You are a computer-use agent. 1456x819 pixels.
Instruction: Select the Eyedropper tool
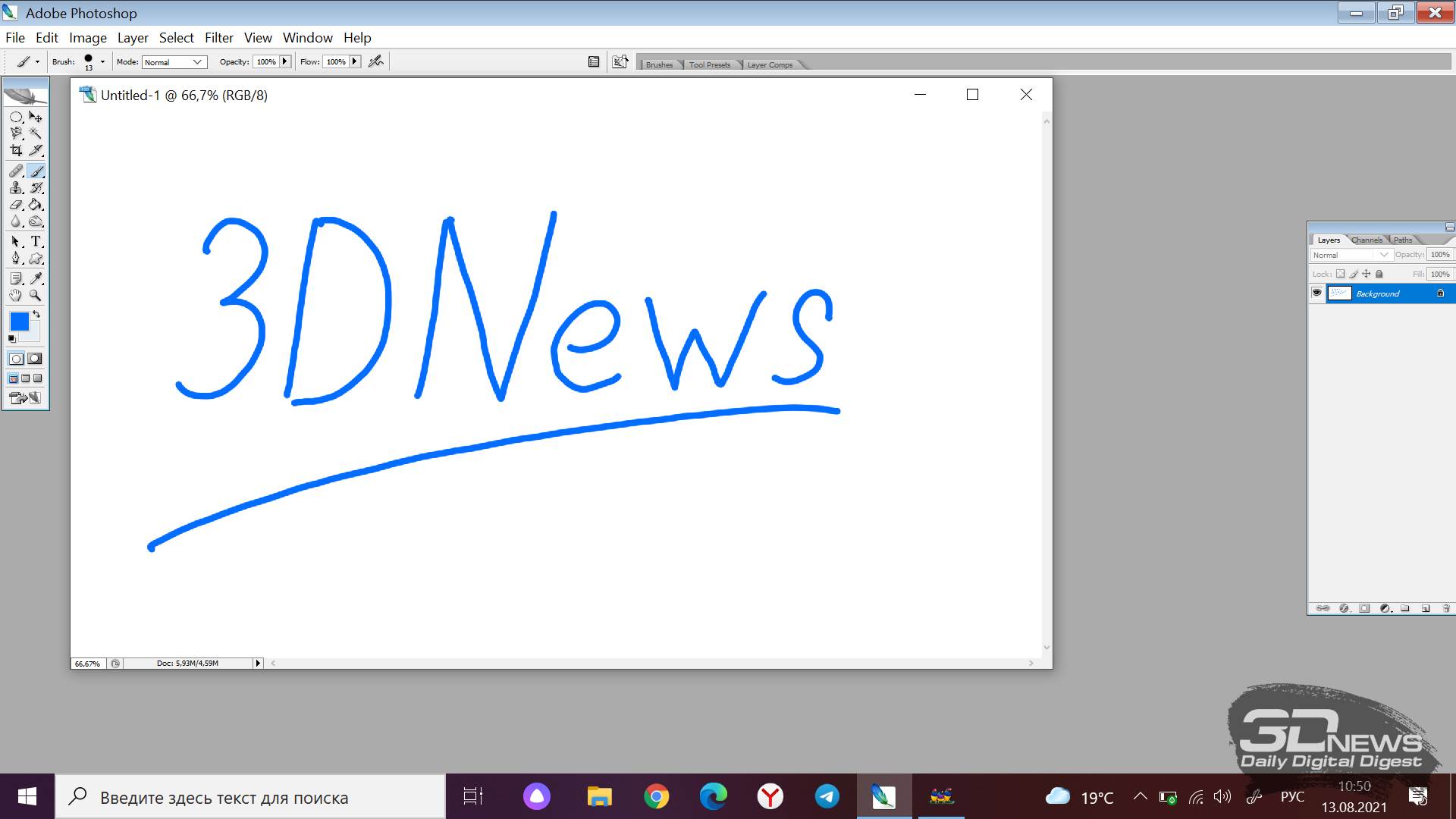(36, 278)
